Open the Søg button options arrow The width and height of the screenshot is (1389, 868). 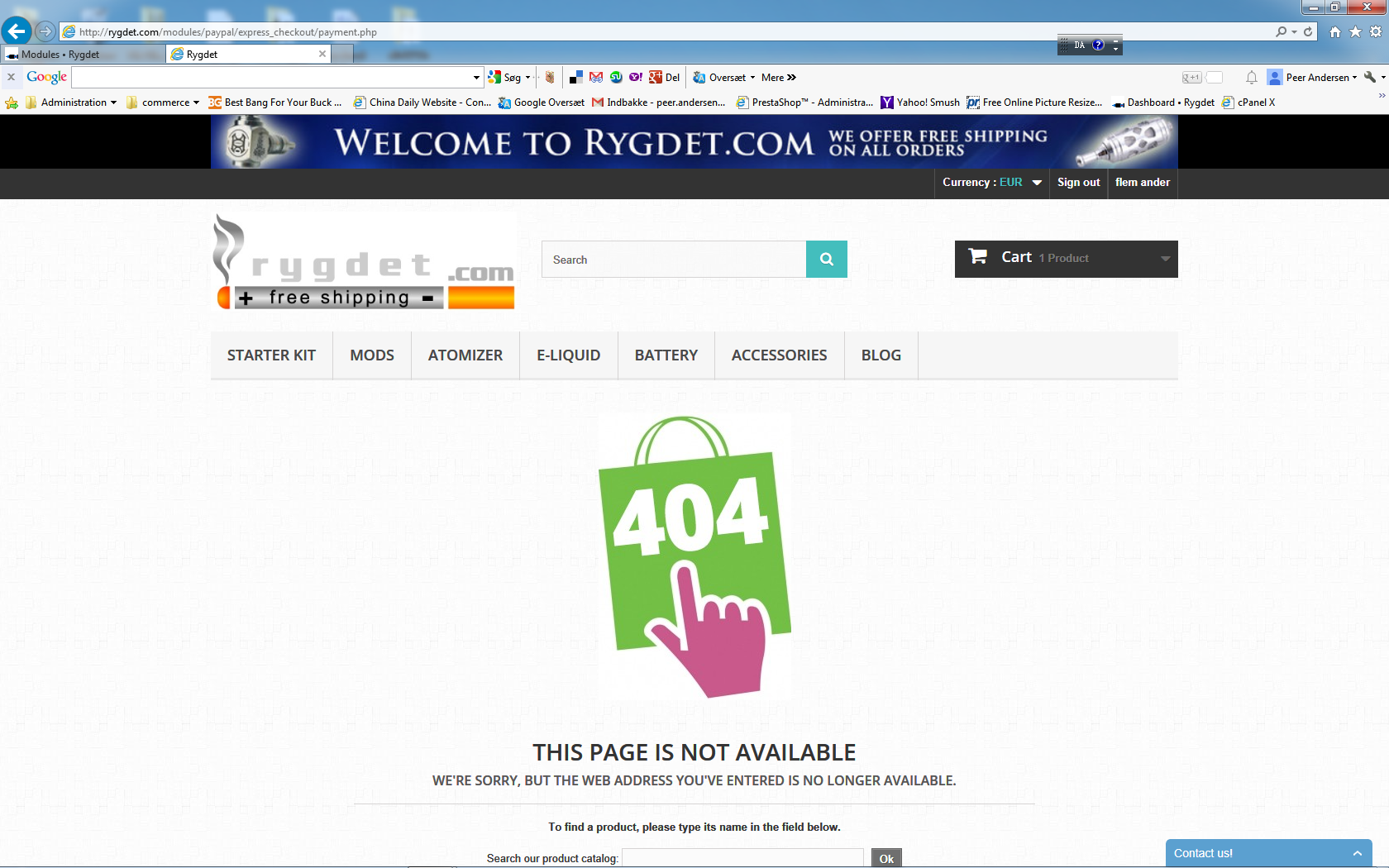point(528,78)
